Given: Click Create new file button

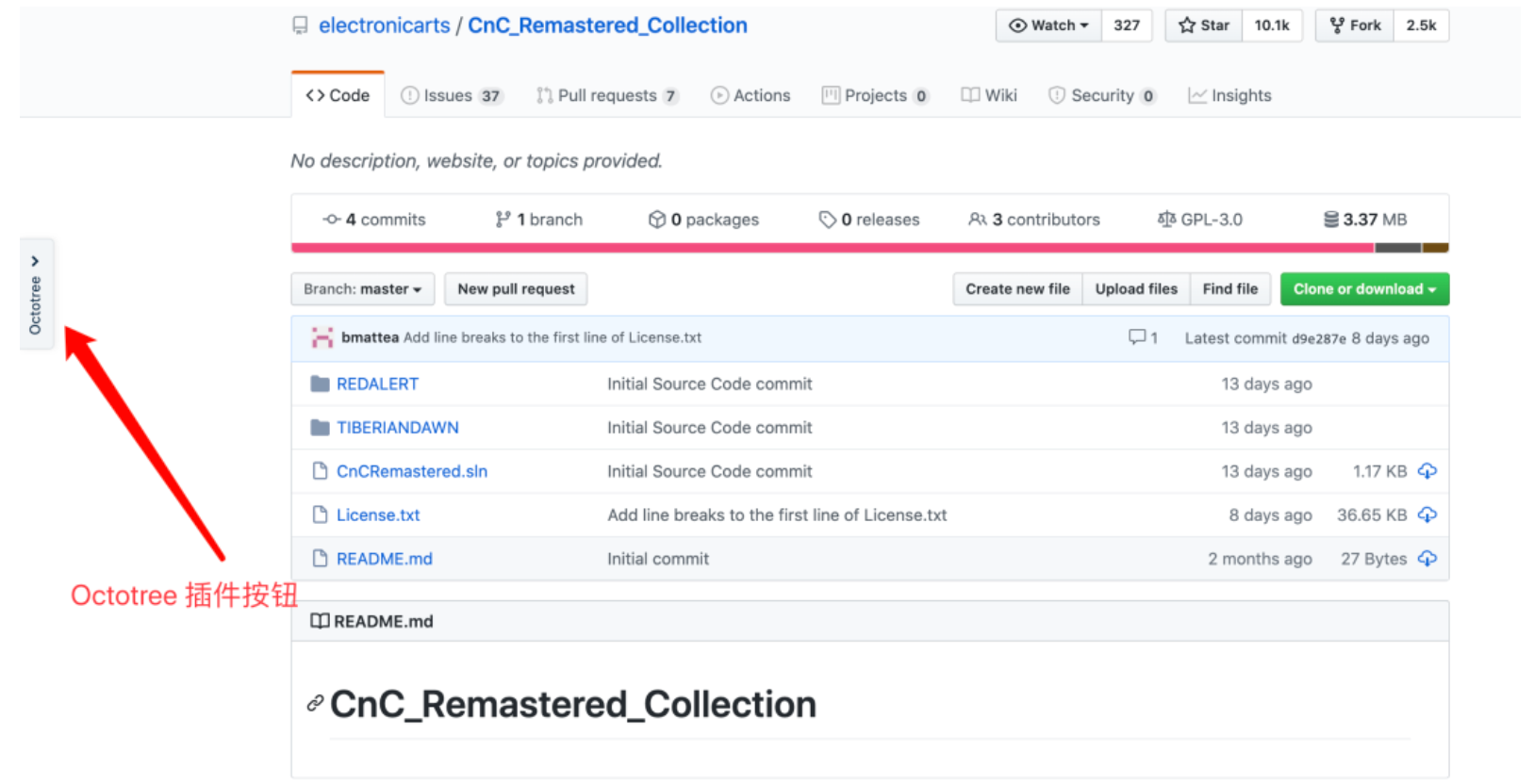Looking at the screenshot, I should tap(1017, 289).
